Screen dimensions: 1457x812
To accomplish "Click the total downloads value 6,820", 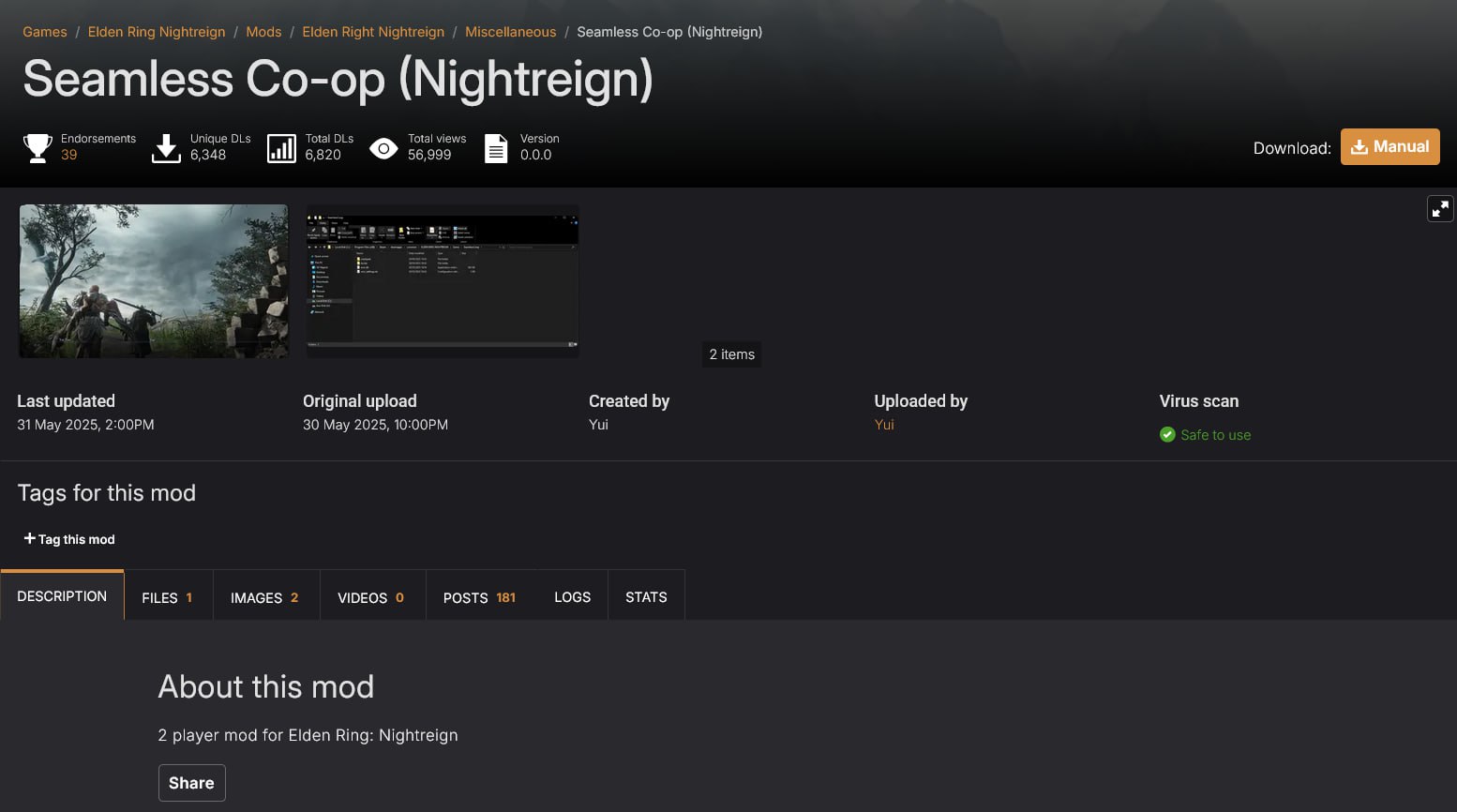I will point(323,155).
